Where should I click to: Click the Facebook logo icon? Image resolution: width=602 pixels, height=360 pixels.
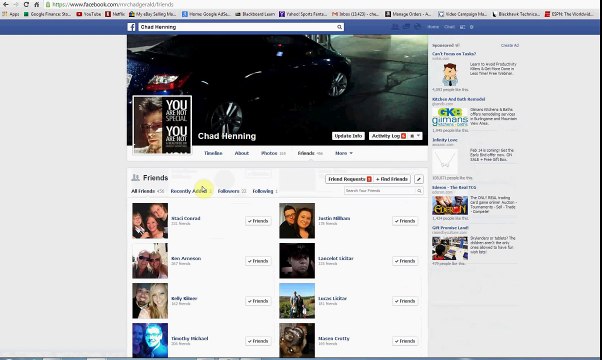coord(131,27)
